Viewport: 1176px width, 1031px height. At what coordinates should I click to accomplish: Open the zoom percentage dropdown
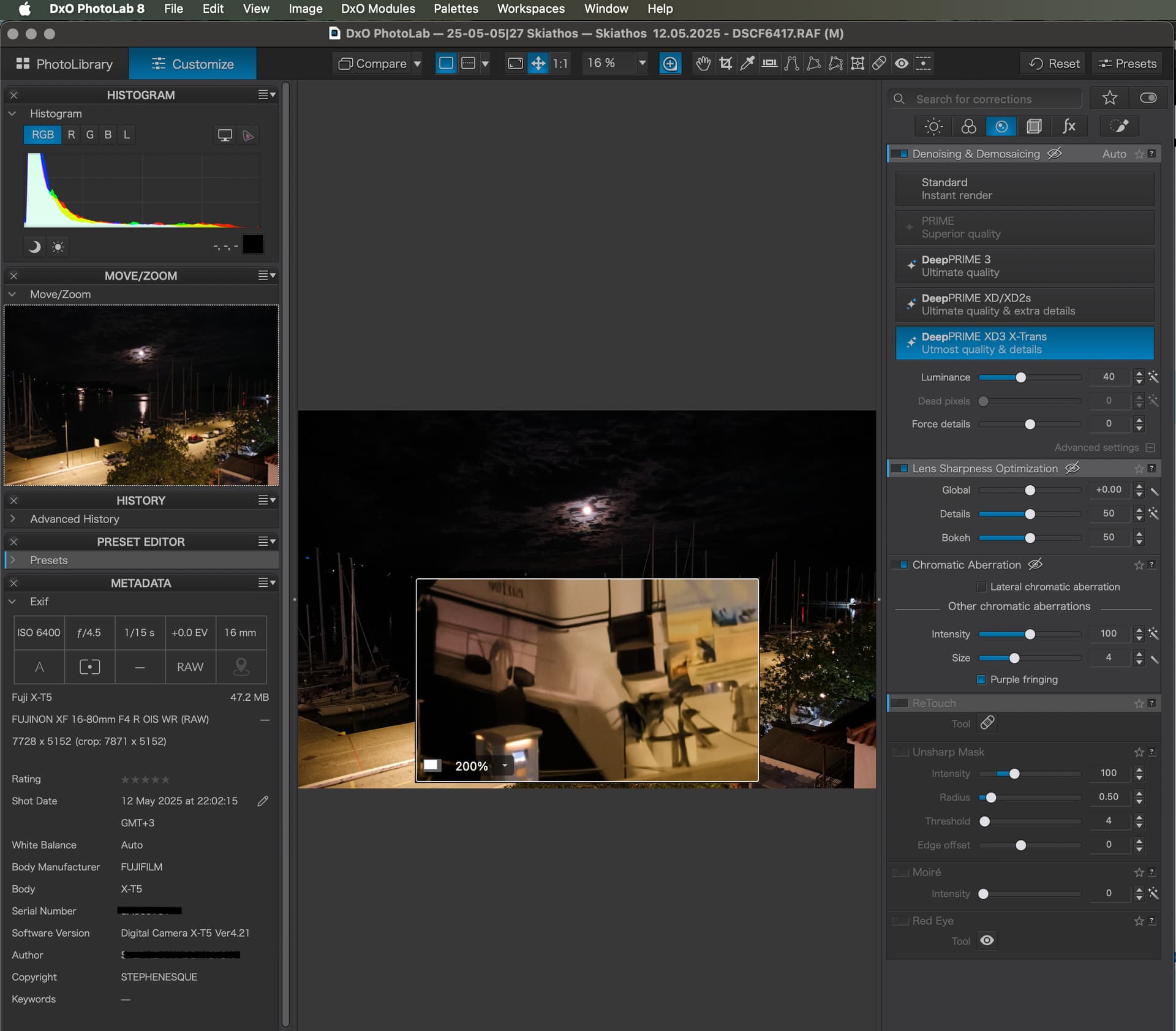(x=642, y=63)
